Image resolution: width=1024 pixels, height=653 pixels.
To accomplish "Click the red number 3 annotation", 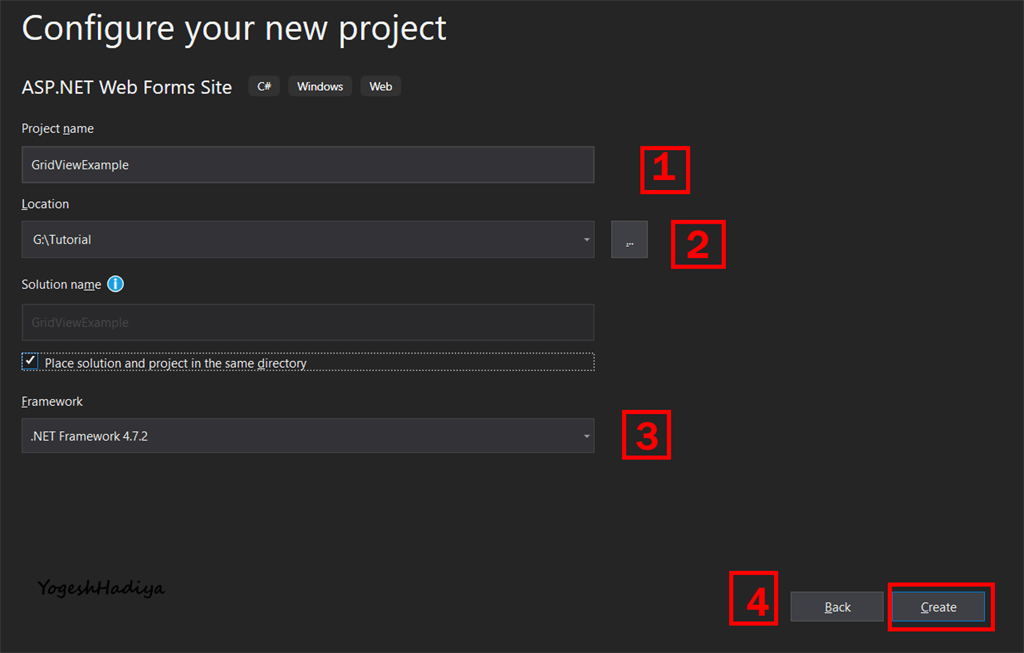I will [x=647, y=435].
